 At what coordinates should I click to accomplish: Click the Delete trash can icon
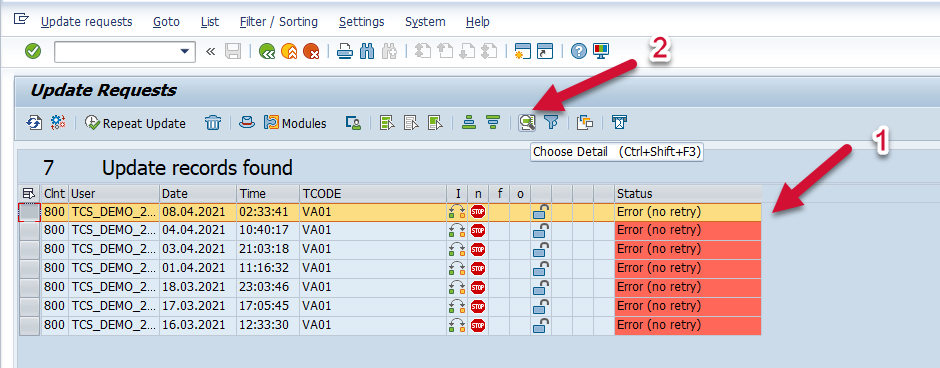(x=213, y=123)
